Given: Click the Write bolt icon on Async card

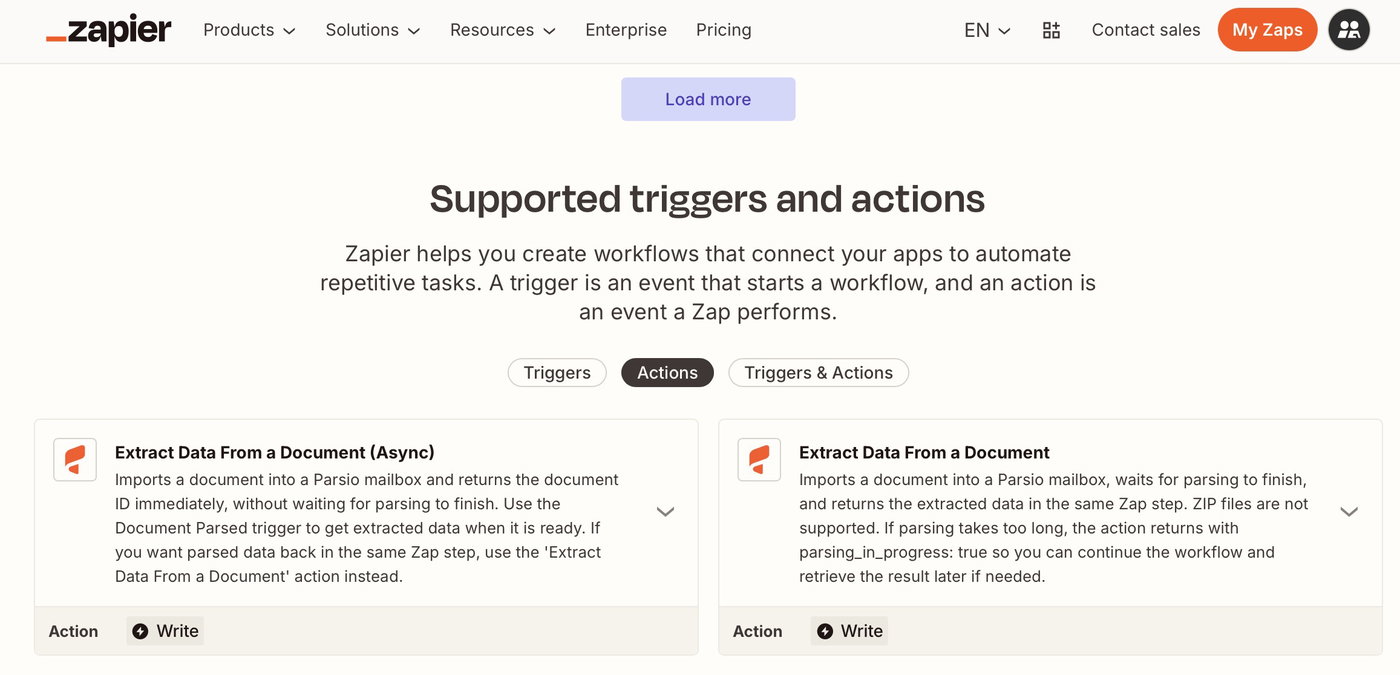Looking at the screenshot, I should click(141, 631).
